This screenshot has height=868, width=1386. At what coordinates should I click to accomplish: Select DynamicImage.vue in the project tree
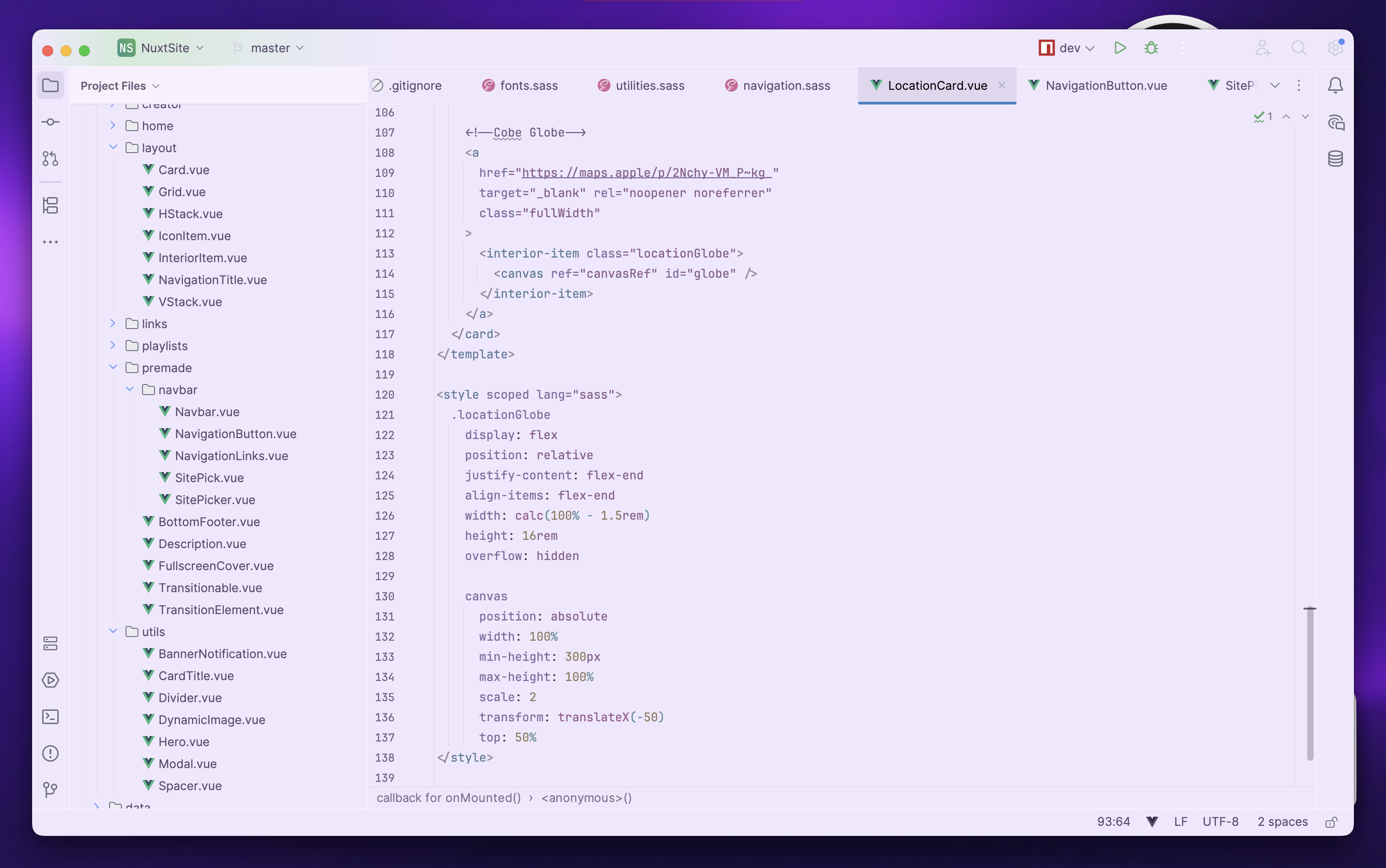(211, 720)
